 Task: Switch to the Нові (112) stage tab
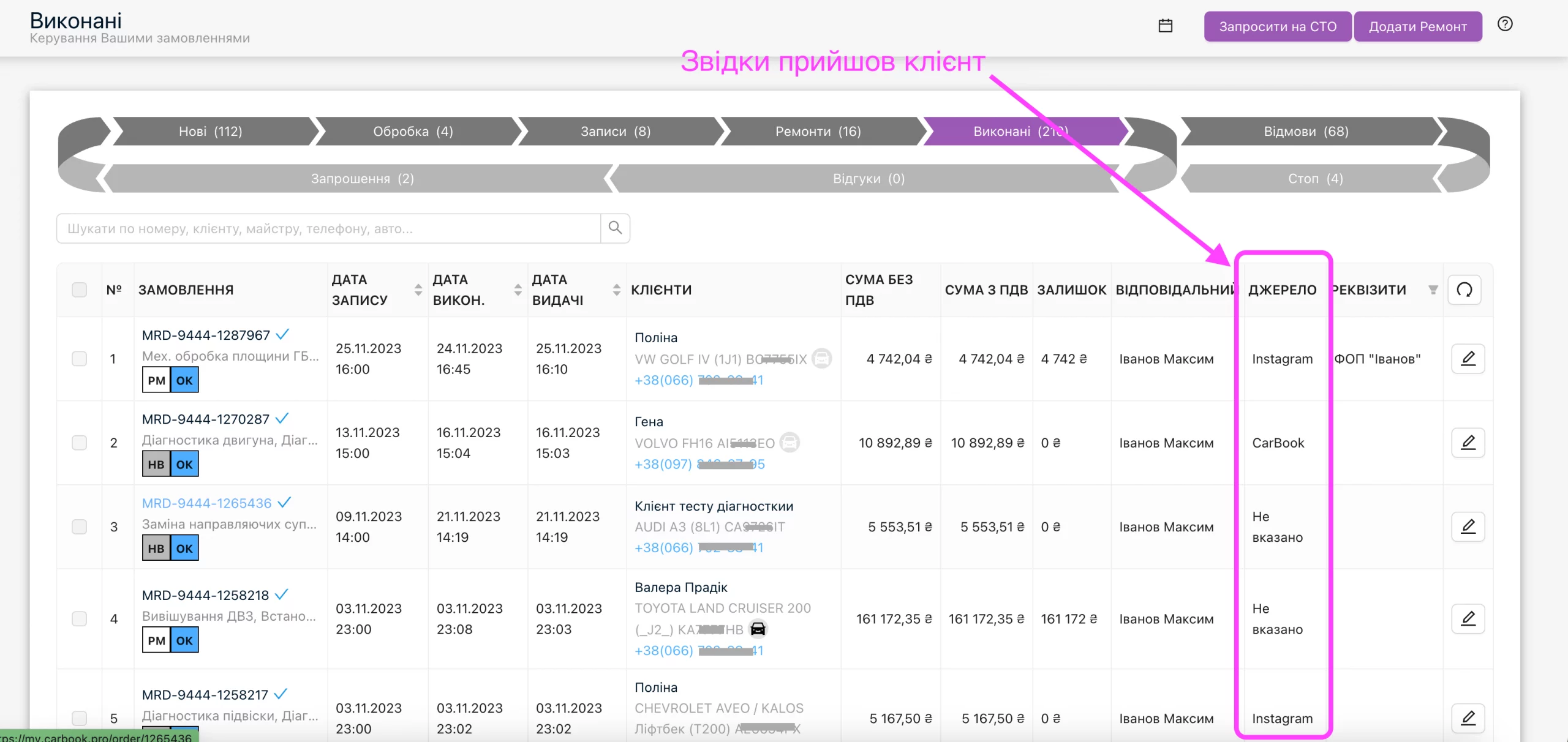pyautogui.click(x=211, y=131)
